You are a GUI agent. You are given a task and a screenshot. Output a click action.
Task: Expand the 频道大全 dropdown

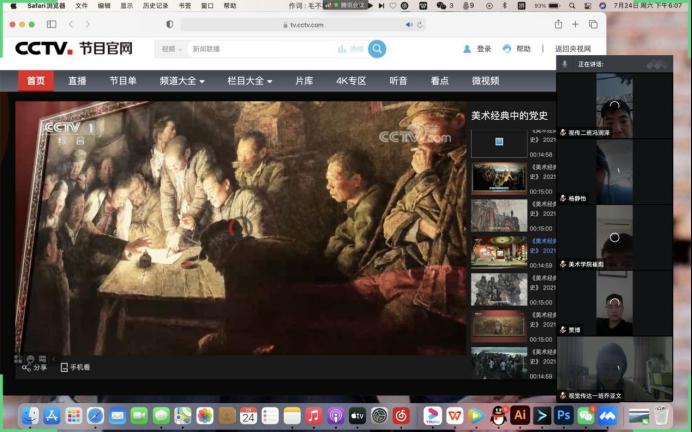182,81
